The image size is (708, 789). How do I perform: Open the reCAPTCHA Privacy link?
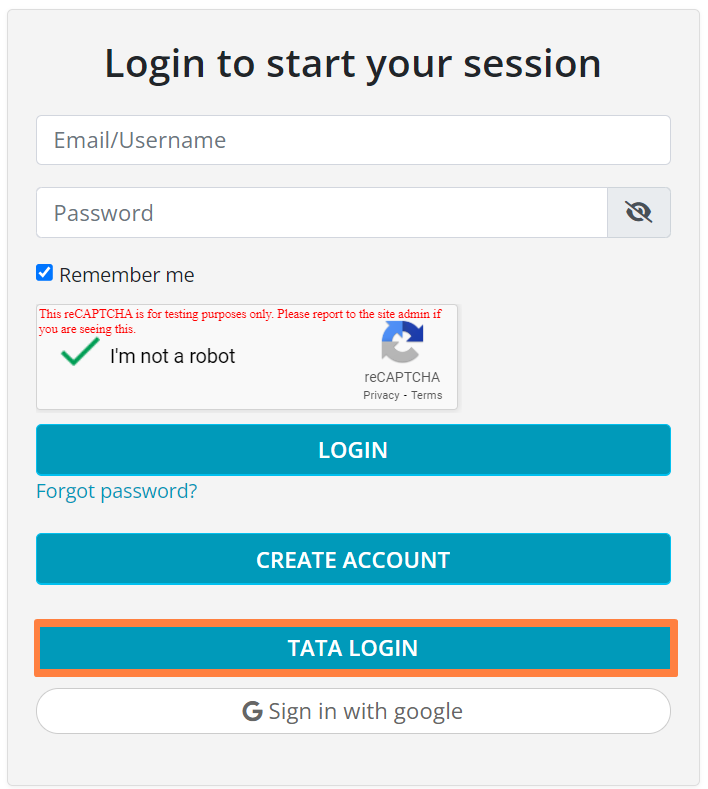(x=380, y=395)
